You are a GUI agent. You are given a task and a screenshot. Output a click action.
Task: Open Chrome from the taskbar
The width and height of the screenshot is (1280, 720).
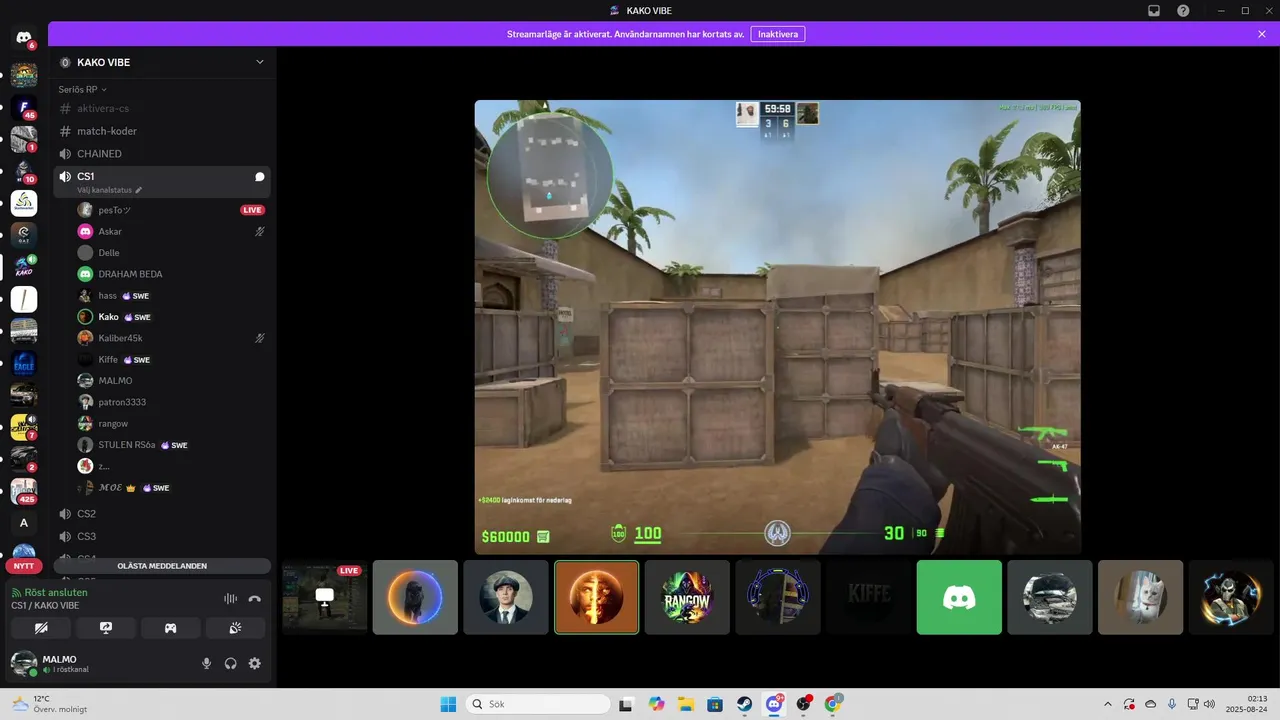[833, 704]
